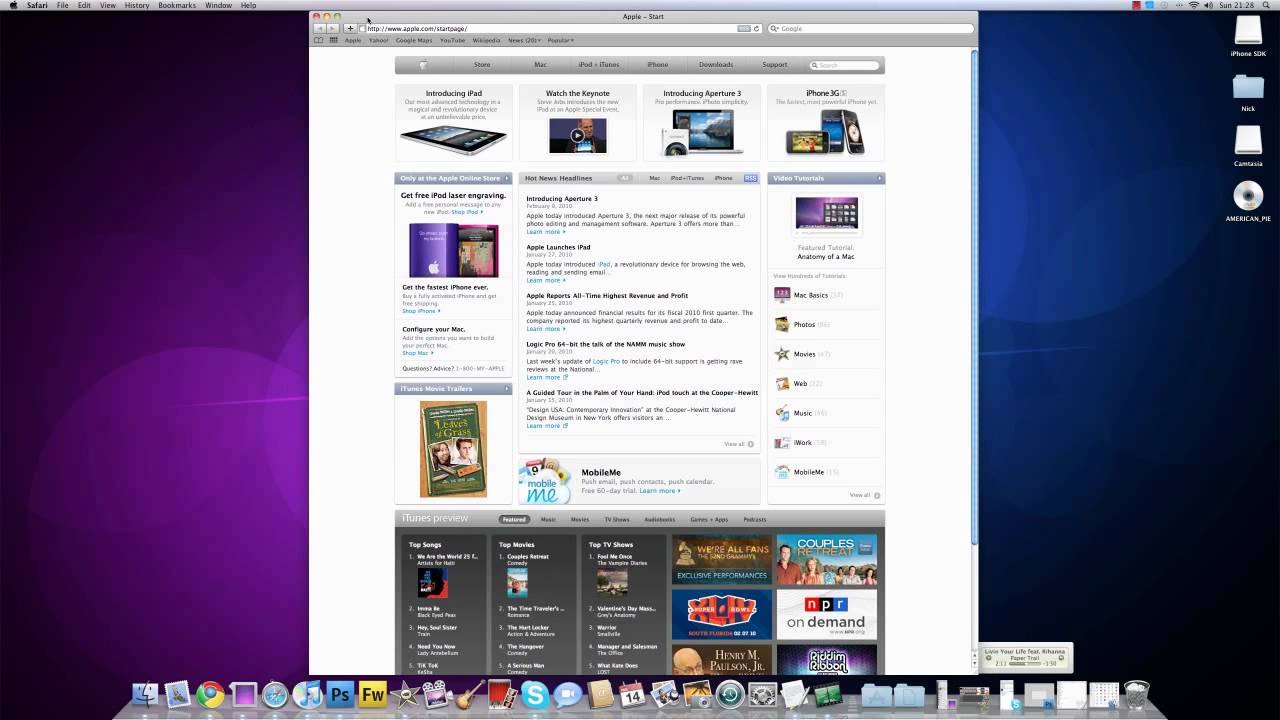1280x720 pixels.
Task: Expand the Video Tutorials header arrow
Action: coord(880,178)
